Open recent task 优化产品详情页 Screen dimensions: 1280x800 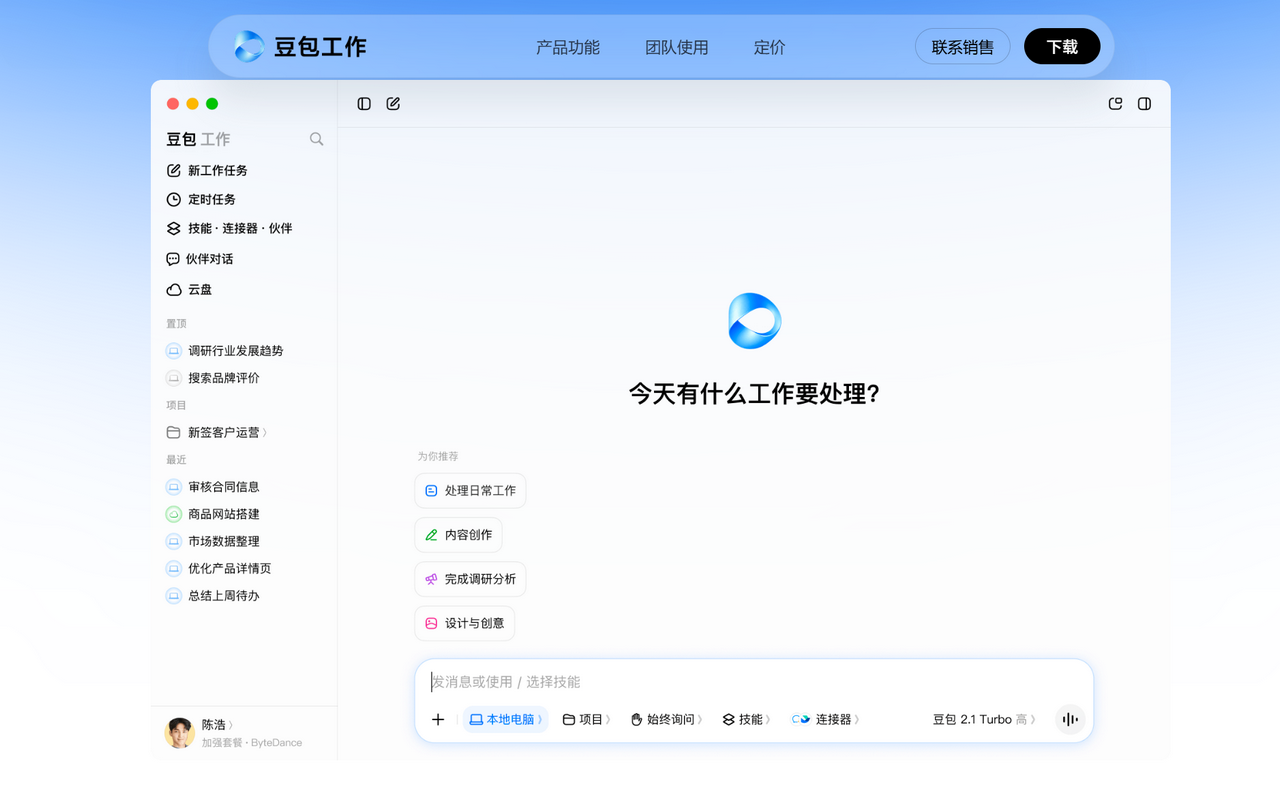[219, 567]
